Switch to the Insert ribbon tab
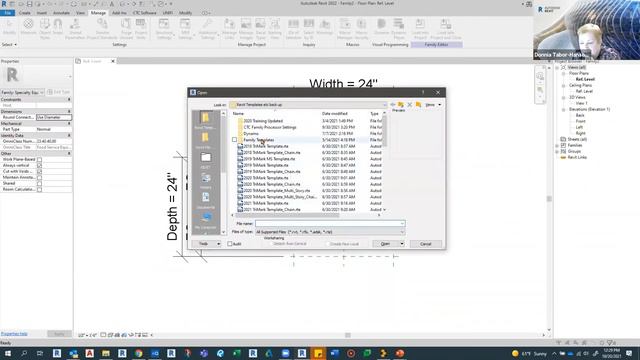The width and height of the screenshot is (640, 360). pyautogui.click(x=42, y=13)
